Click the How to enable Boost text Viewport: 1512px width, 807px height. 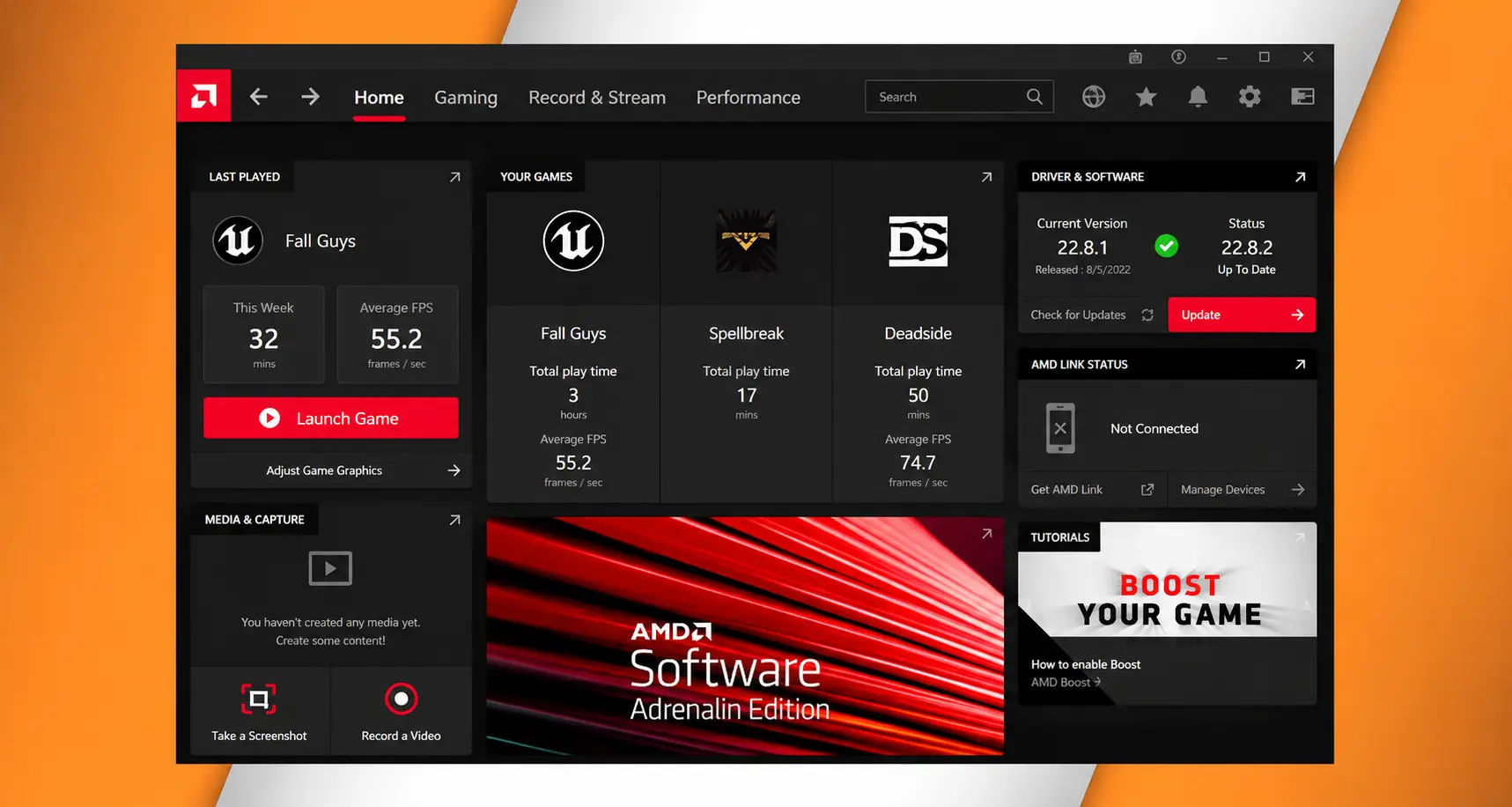point(1086,664)
